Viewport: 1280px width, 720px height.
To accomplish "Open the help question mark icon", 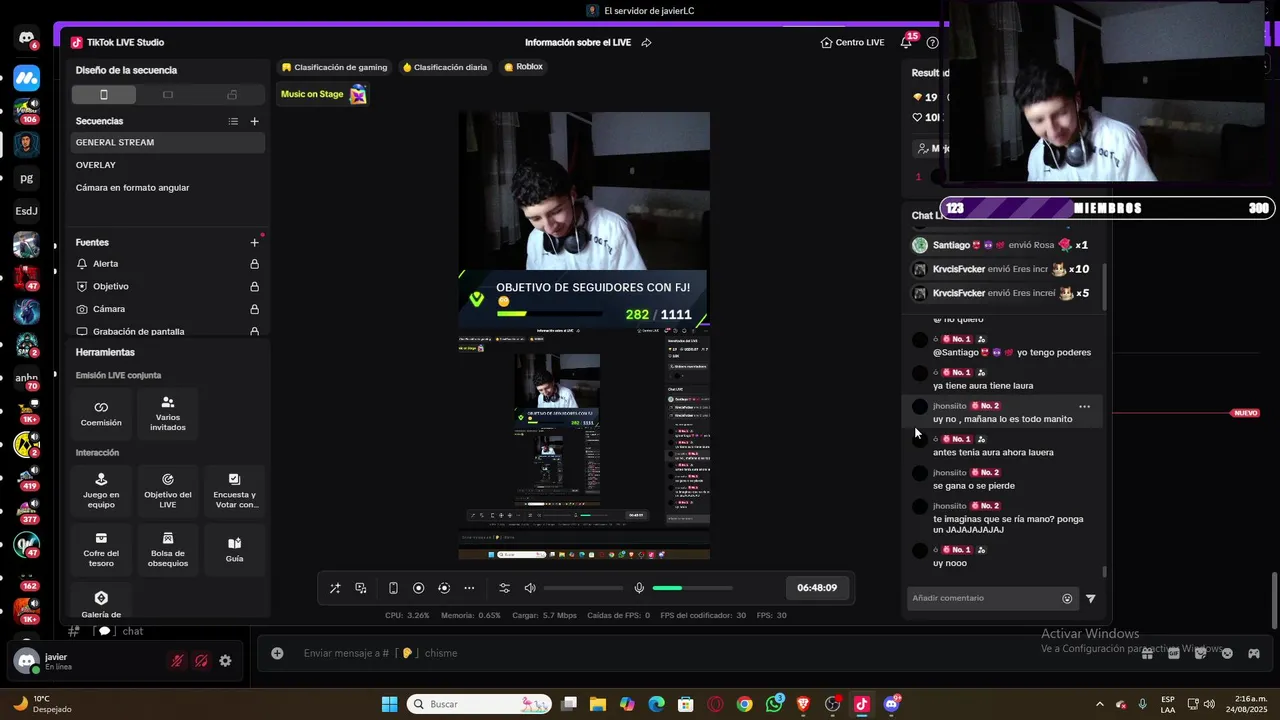I will tap(933, 43).
